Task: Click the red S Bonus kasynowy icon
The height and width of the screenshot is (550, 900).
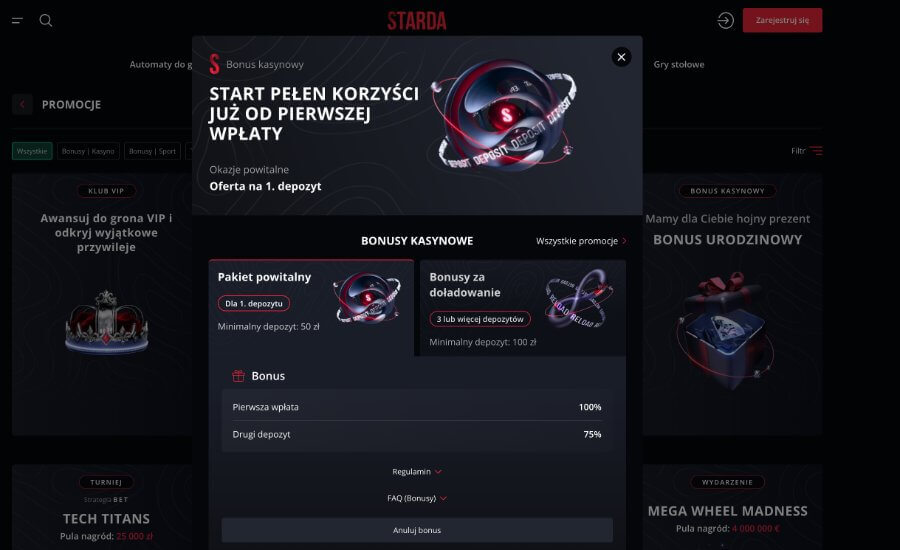Action: pyautogui.click(x=214, y=64)
